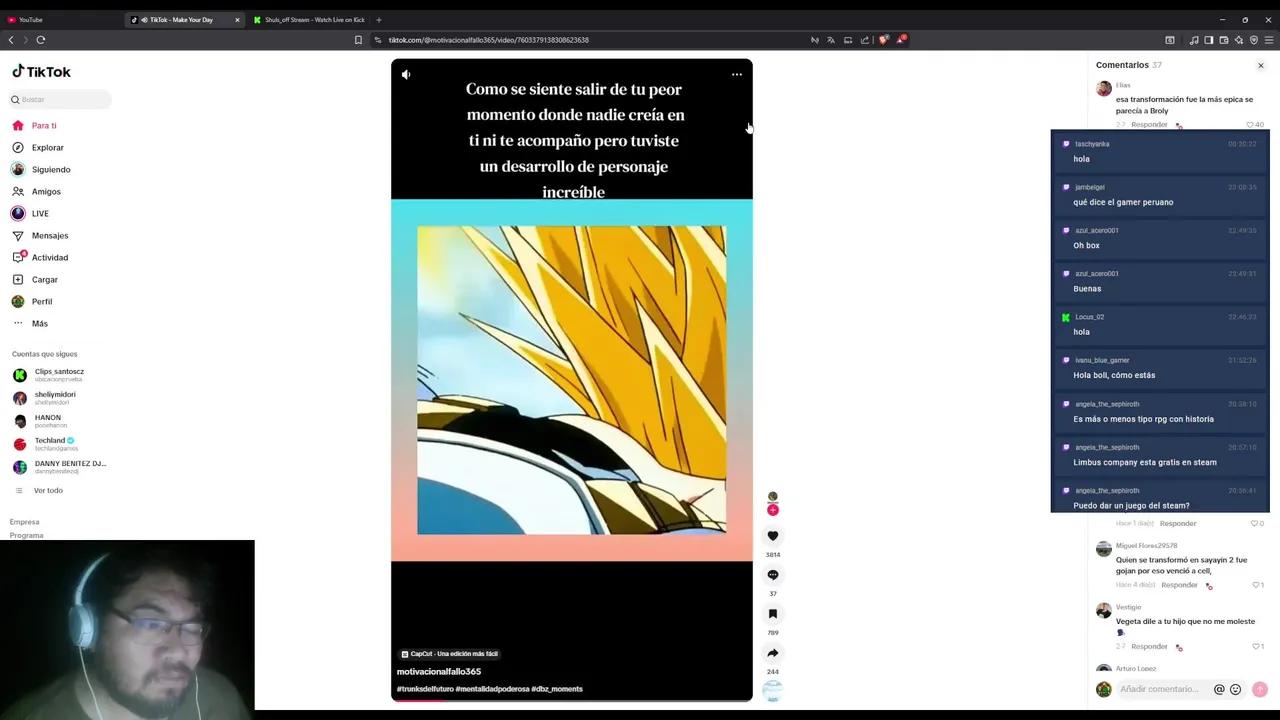Expand the 'Más' sidebar menu
The image size is (1280, 720).
(30, 324)
